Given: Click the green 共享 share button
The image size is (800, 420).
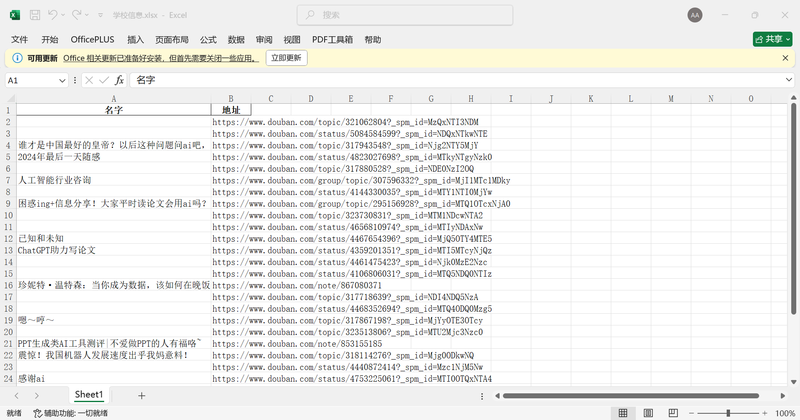Looking at the screenshot, I should [x=772, y=39].
